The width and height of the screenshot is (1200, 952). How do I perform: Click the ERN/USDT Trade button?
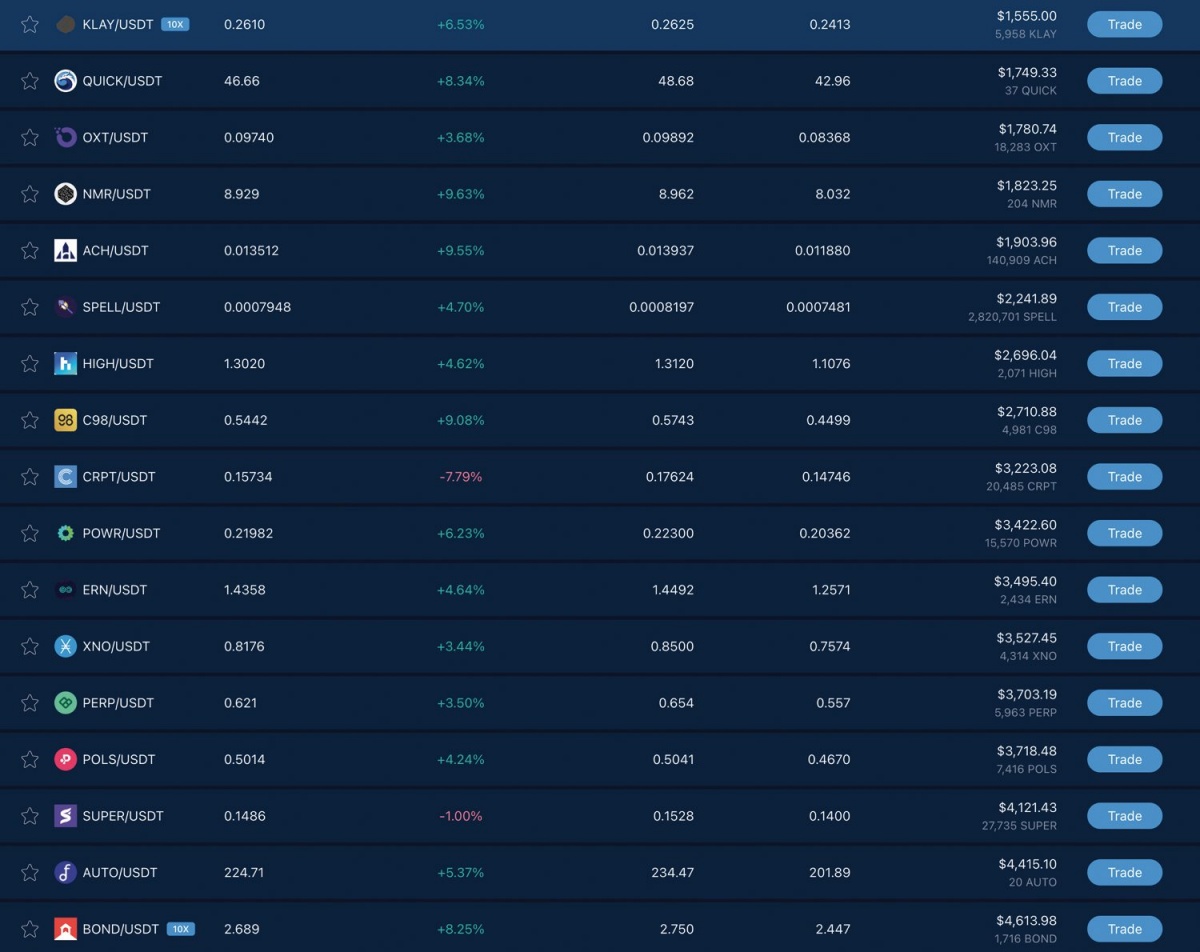pos(1125,590)
